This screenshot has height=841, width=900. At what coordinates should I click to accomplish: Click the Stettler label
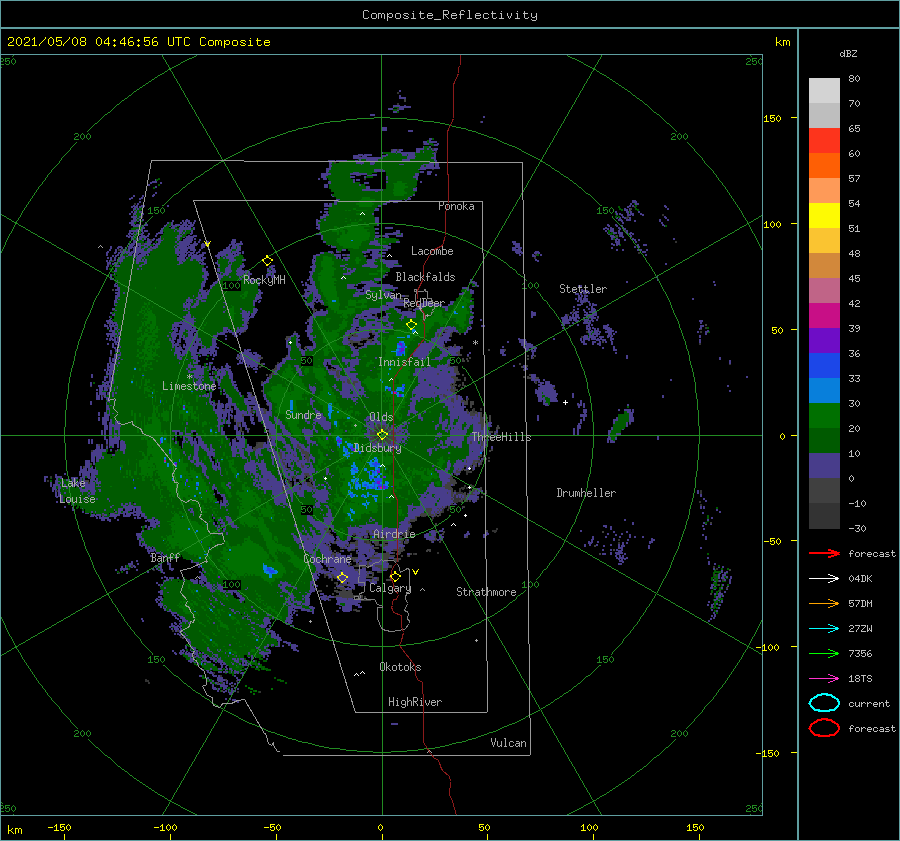(583, 289)
